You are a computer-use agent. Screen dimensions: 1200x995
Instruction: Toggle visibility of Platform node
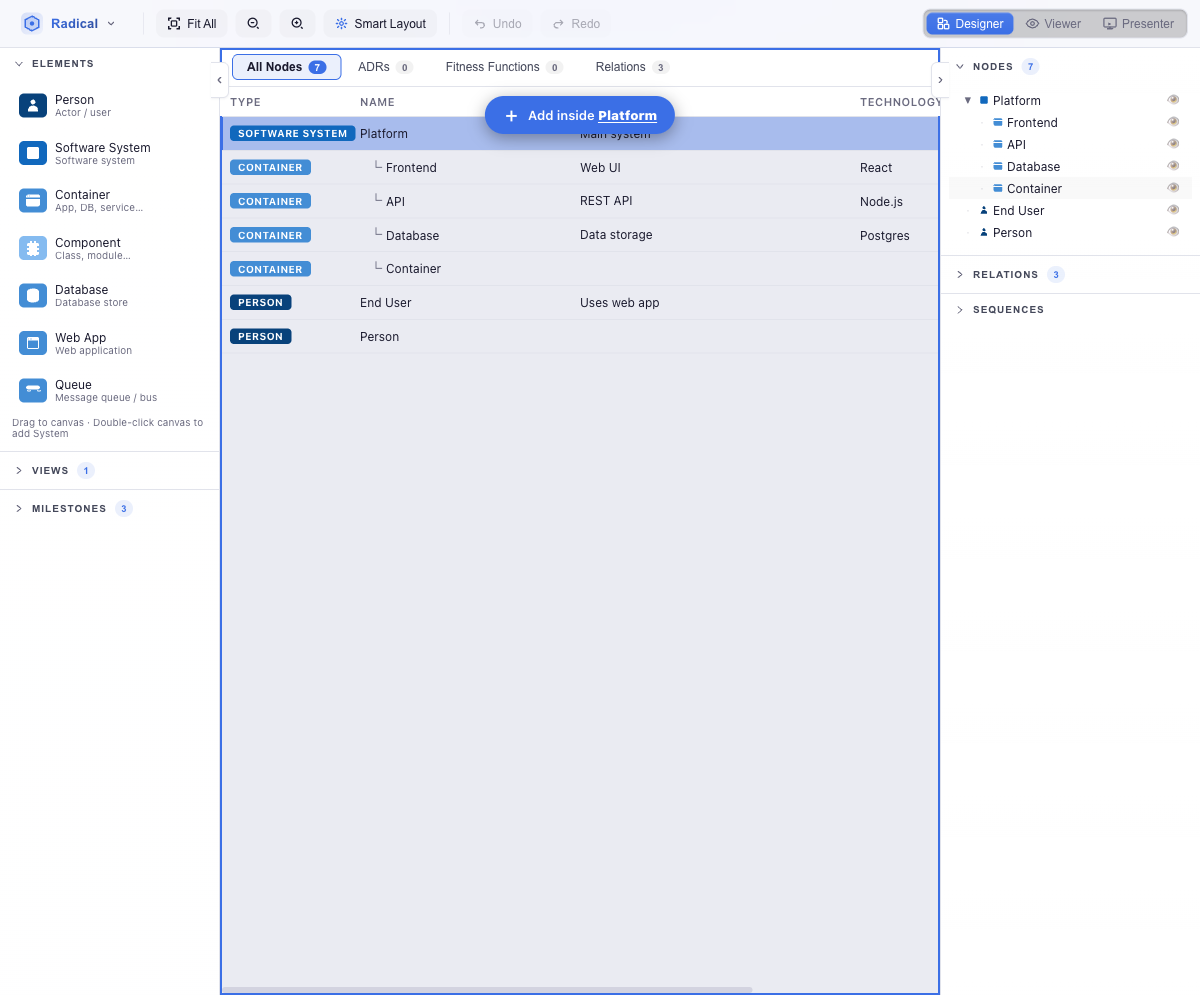[1173, 99]
